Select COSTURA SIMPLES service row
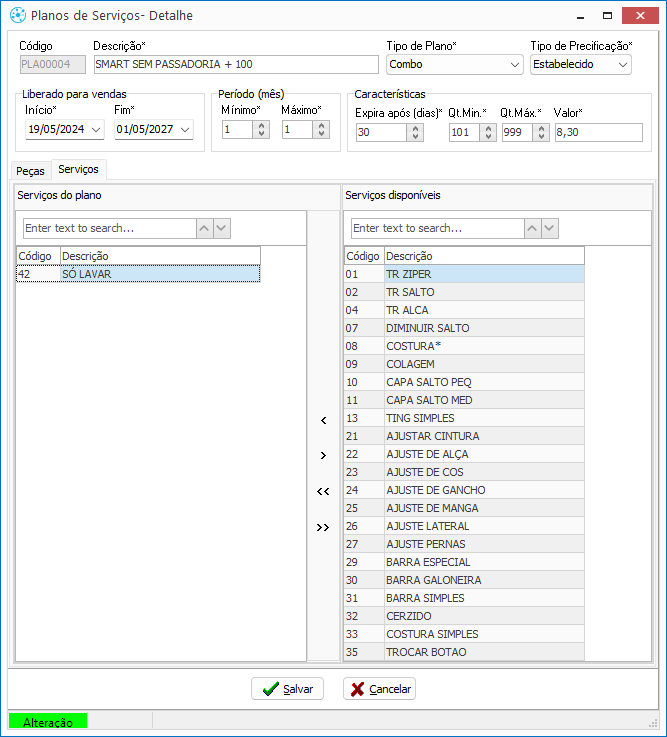This screenshot has height=737, width=667. 464,634
